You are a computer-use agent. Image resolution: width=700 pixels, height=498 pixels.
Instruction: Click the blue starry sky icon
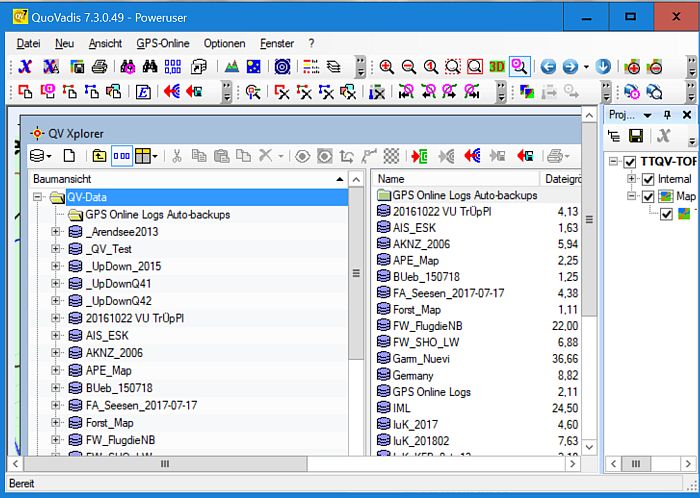pyautogui.click(x=254, y=67)
